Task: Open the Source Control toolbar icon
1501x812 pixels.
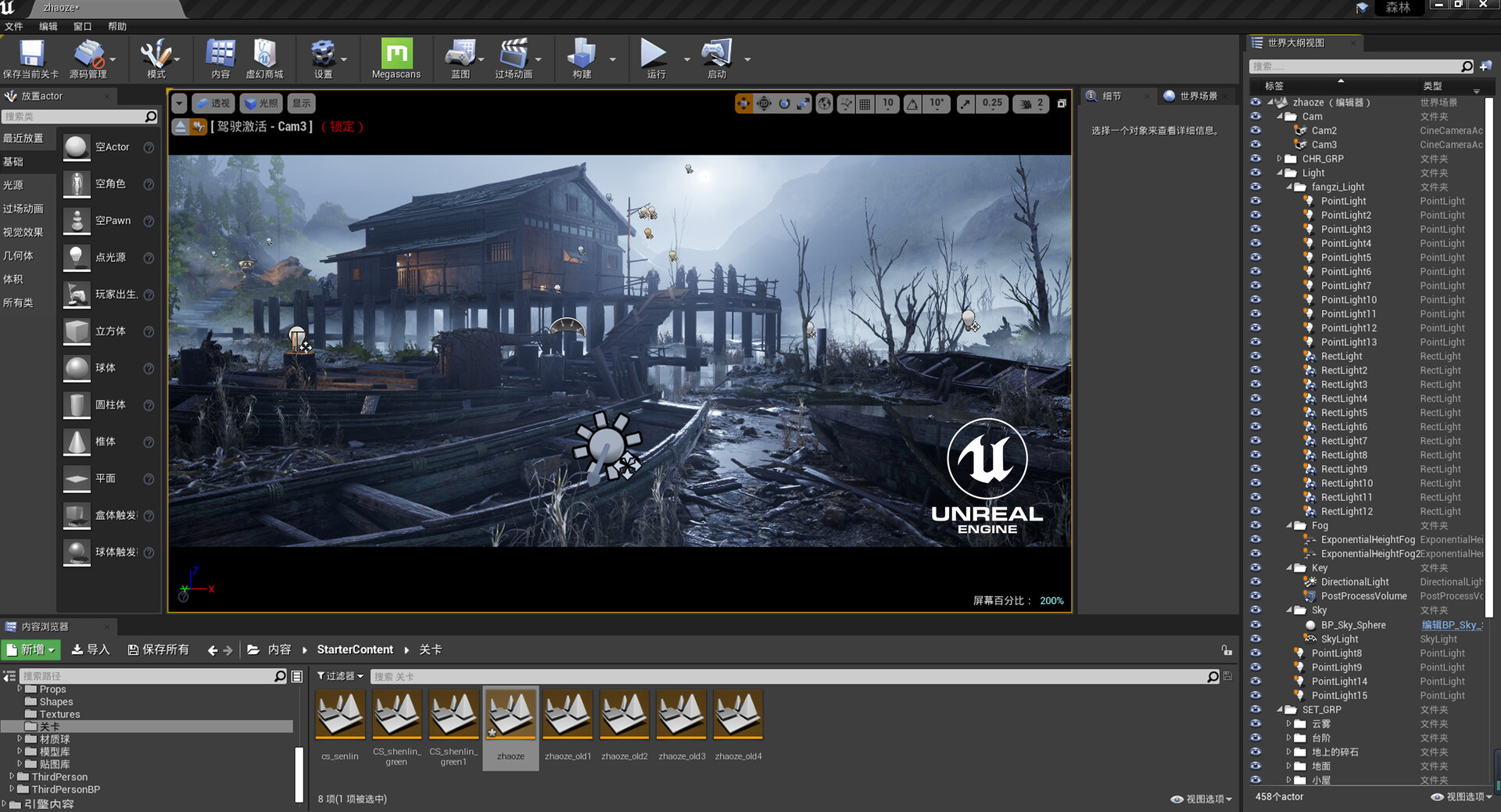Action: (88, 54)
